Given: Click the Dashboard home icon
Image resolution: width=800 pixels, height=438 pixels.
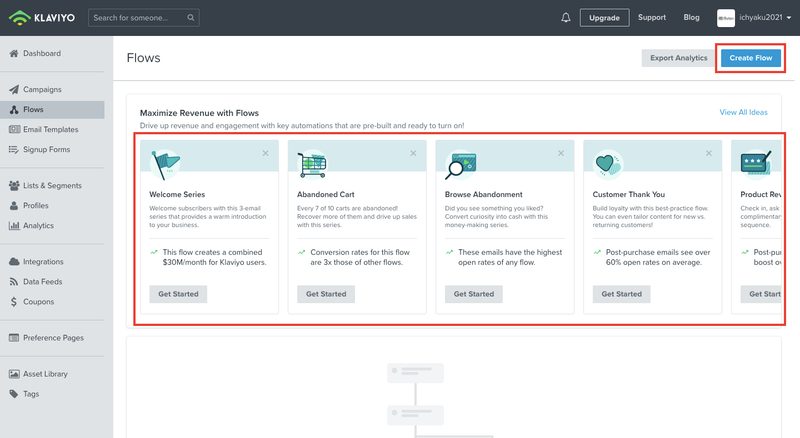Looking at the screenshot, I should (14, 53).
